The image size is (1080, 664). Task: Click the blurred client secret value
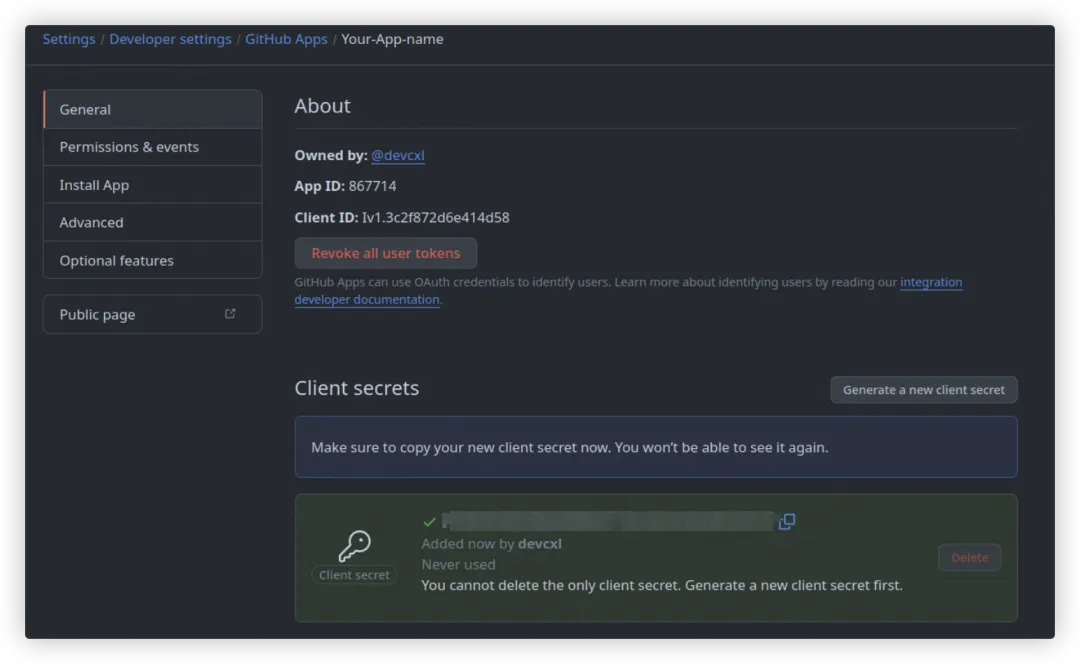(608, 521)
